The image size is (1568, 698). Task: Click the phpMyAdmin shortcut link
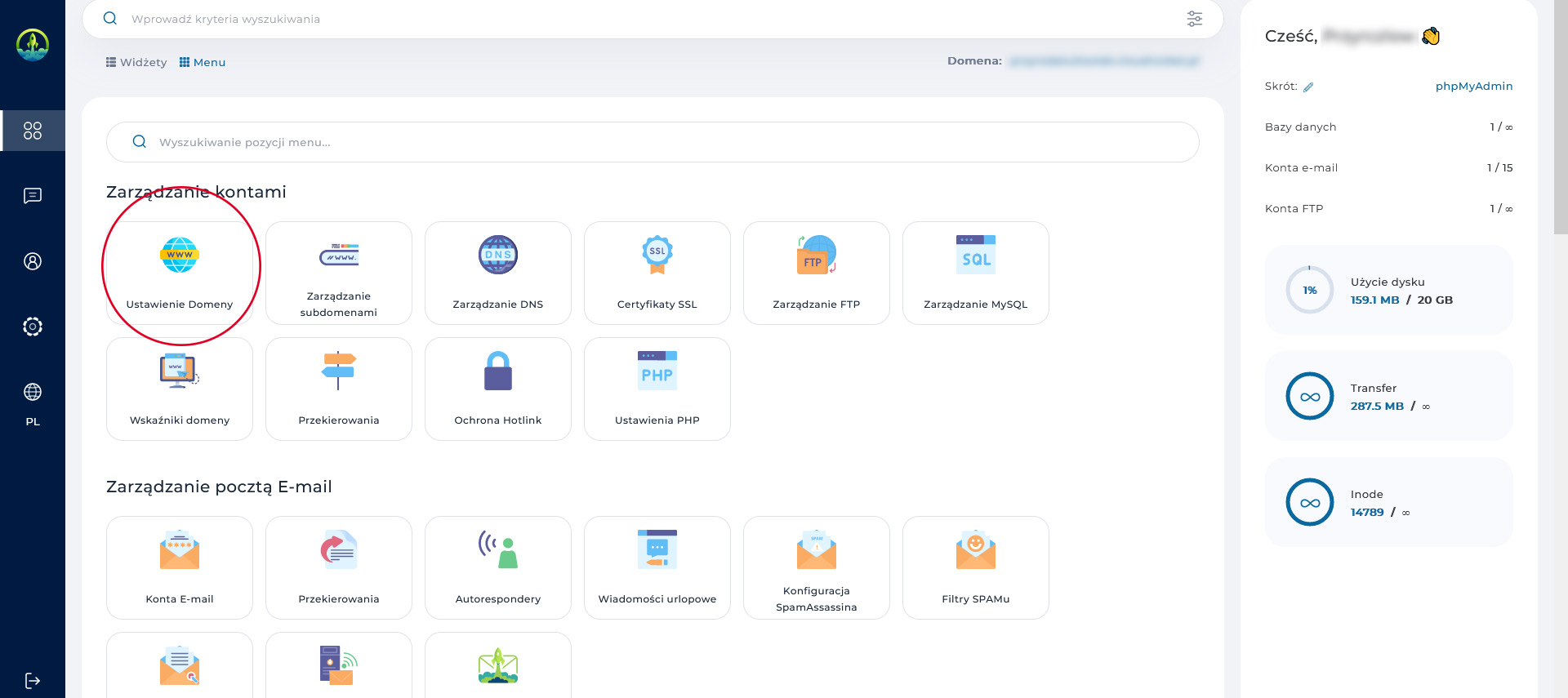pos(1473,87)
